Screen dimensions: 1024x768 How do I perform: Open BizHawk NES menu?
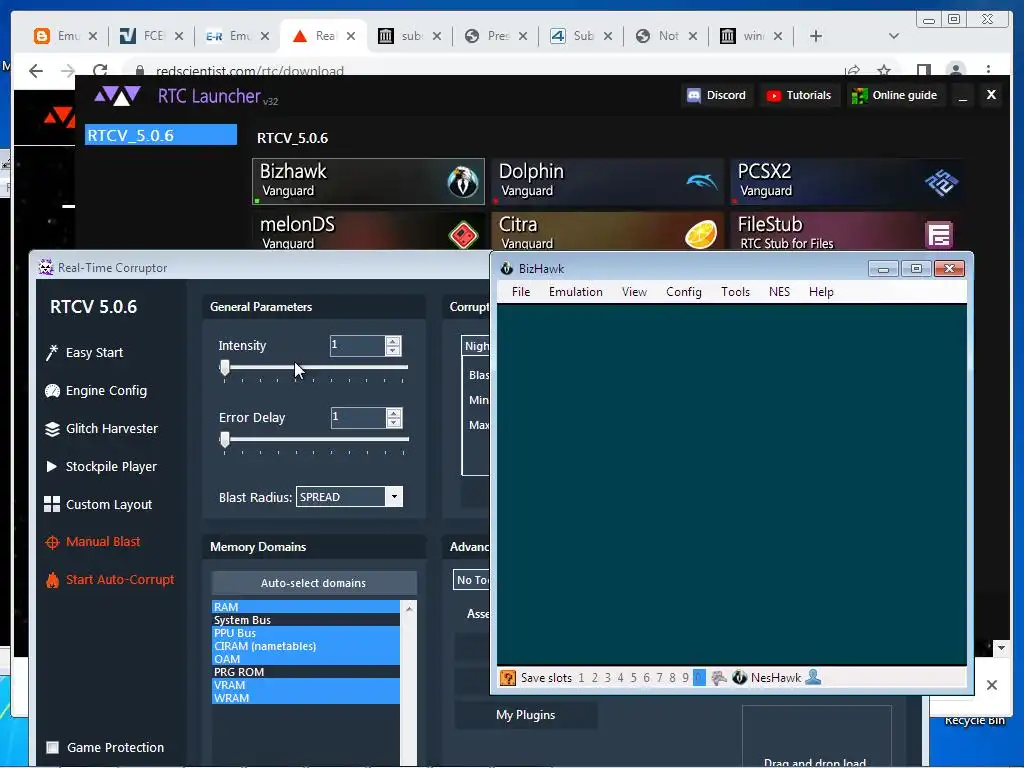[779, 292]
